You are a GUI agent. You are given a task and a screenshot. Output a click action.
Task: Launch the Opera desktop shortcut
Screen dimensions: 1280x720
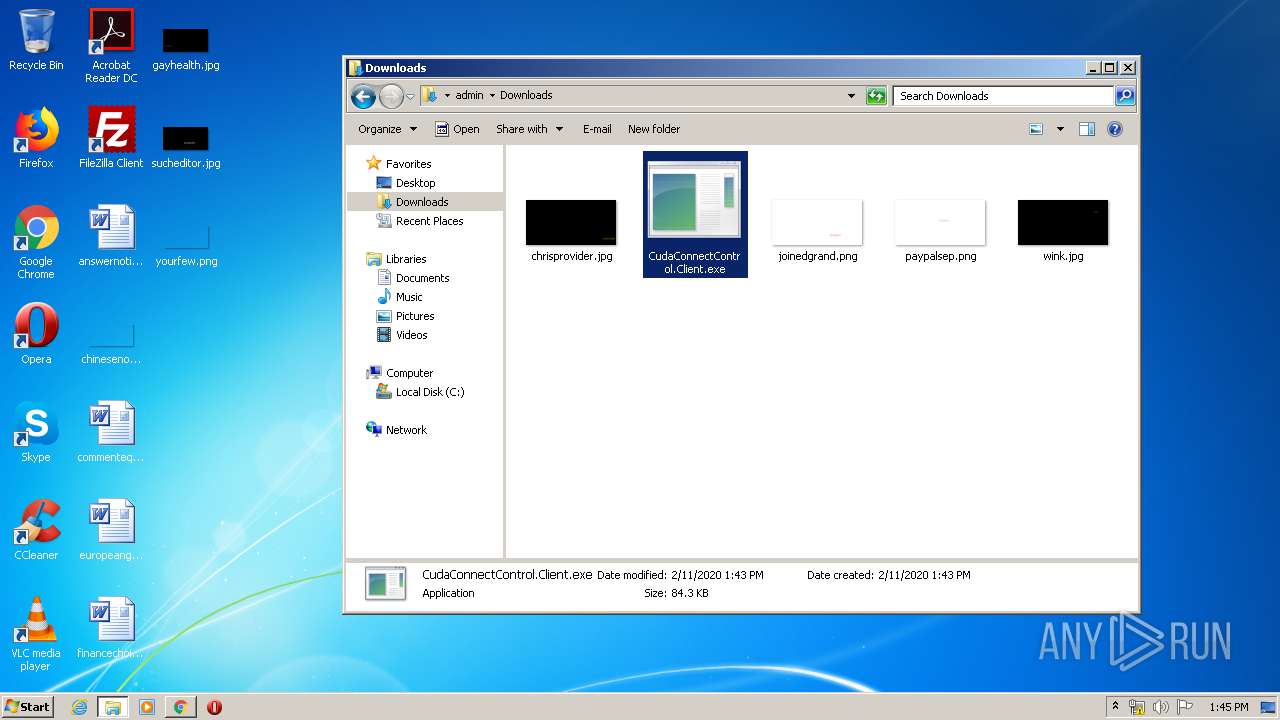click(x=36, y=334)
